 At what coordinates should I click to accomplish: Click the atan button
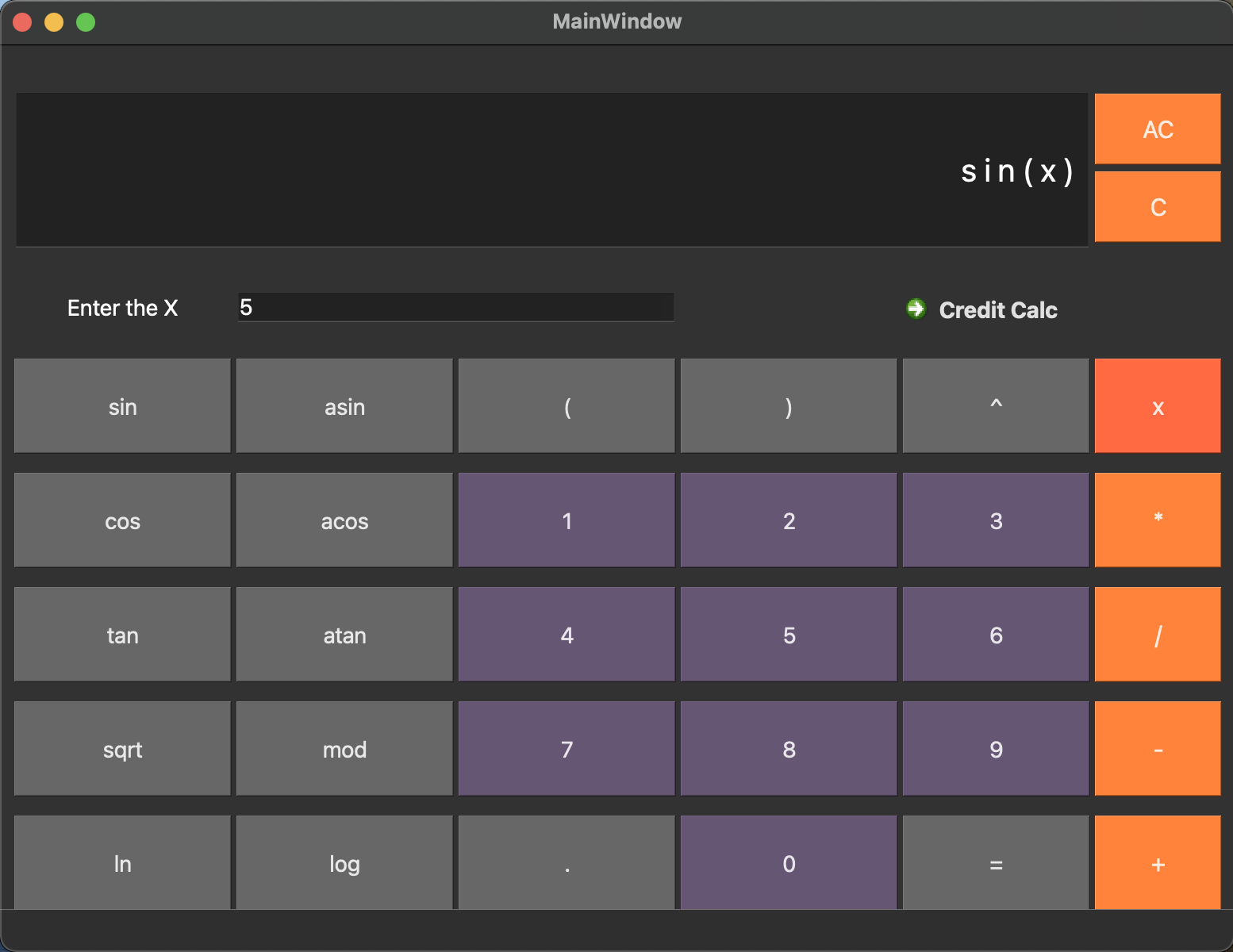coord(344,635)
